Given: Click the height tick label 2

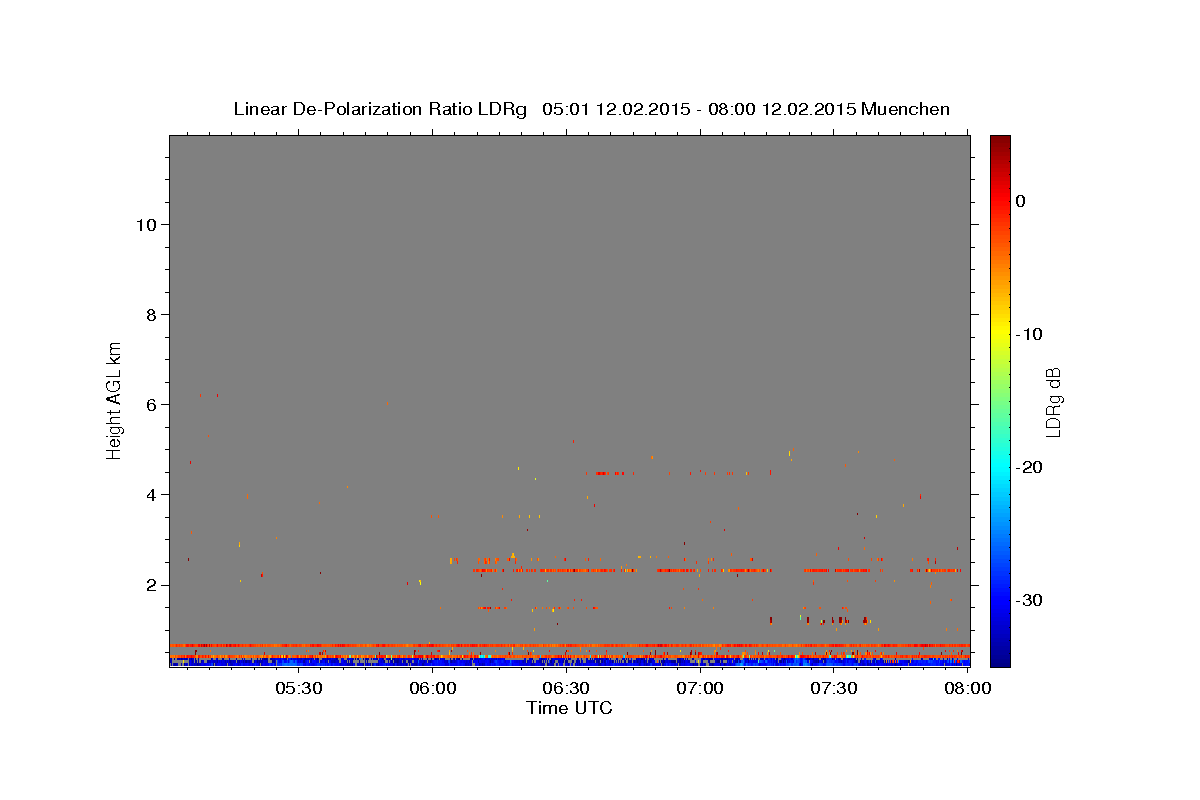Looking at the screenshot, I should 152,584.
